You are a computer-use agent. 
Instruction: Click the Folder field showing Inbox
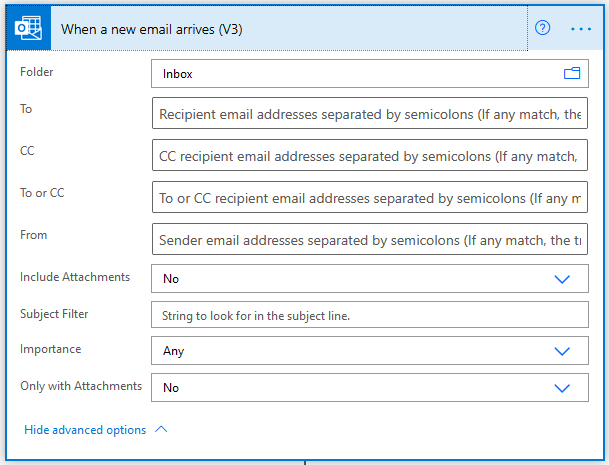tap(350, 74)
